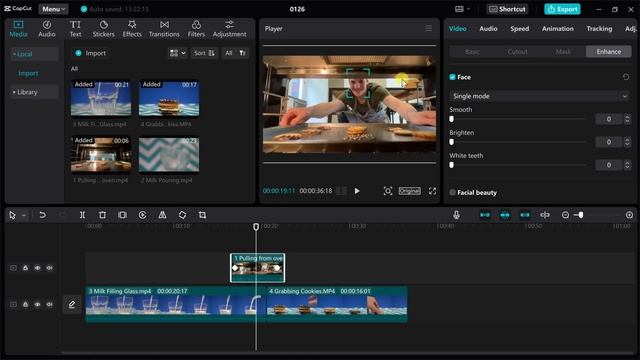640x360 pixels.
Task: Switch to the Animation tab
Action: pos(558,29)
